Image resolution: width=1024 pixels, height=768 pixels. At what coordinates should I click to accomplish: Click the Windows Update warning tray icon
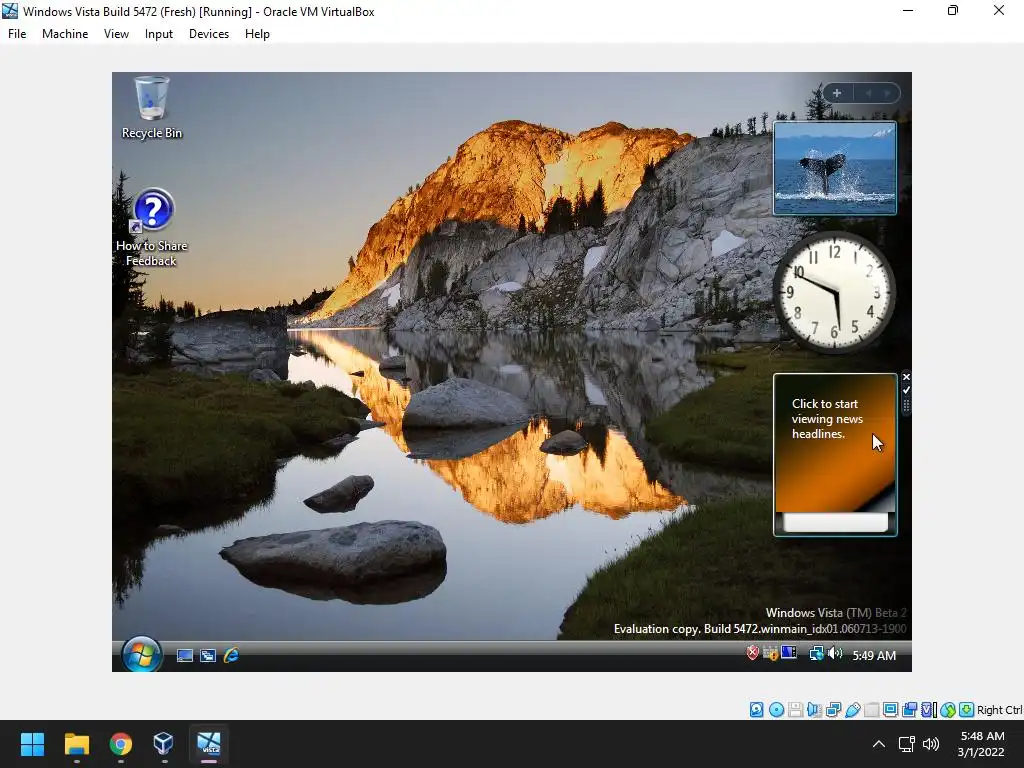click(x=771, y=653)
